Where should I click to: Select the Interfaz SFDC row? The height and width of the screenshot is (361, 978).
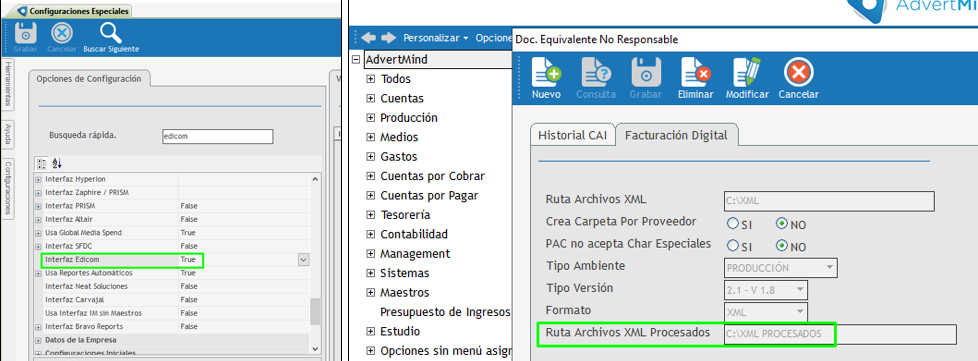click(x=172, y=246)
